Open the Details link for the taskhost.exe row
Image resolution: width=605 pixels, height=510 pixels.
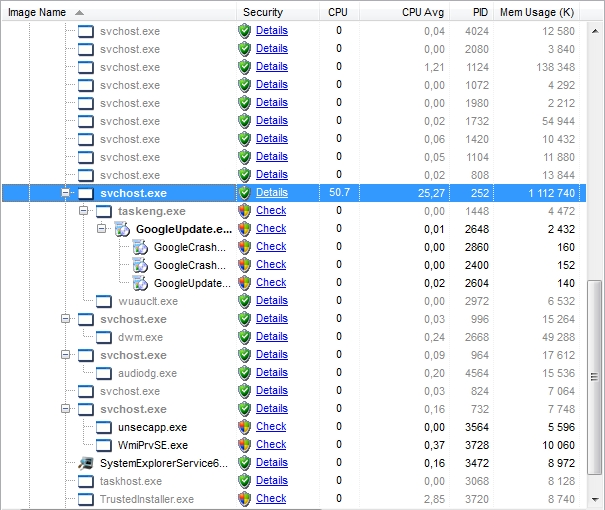(x=271, y=481)
